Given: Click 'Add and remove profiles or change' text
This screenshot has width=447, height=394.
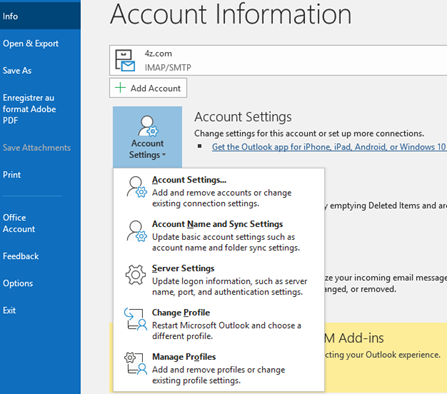Looking at the screenshot, I should (x=219, y=370).
